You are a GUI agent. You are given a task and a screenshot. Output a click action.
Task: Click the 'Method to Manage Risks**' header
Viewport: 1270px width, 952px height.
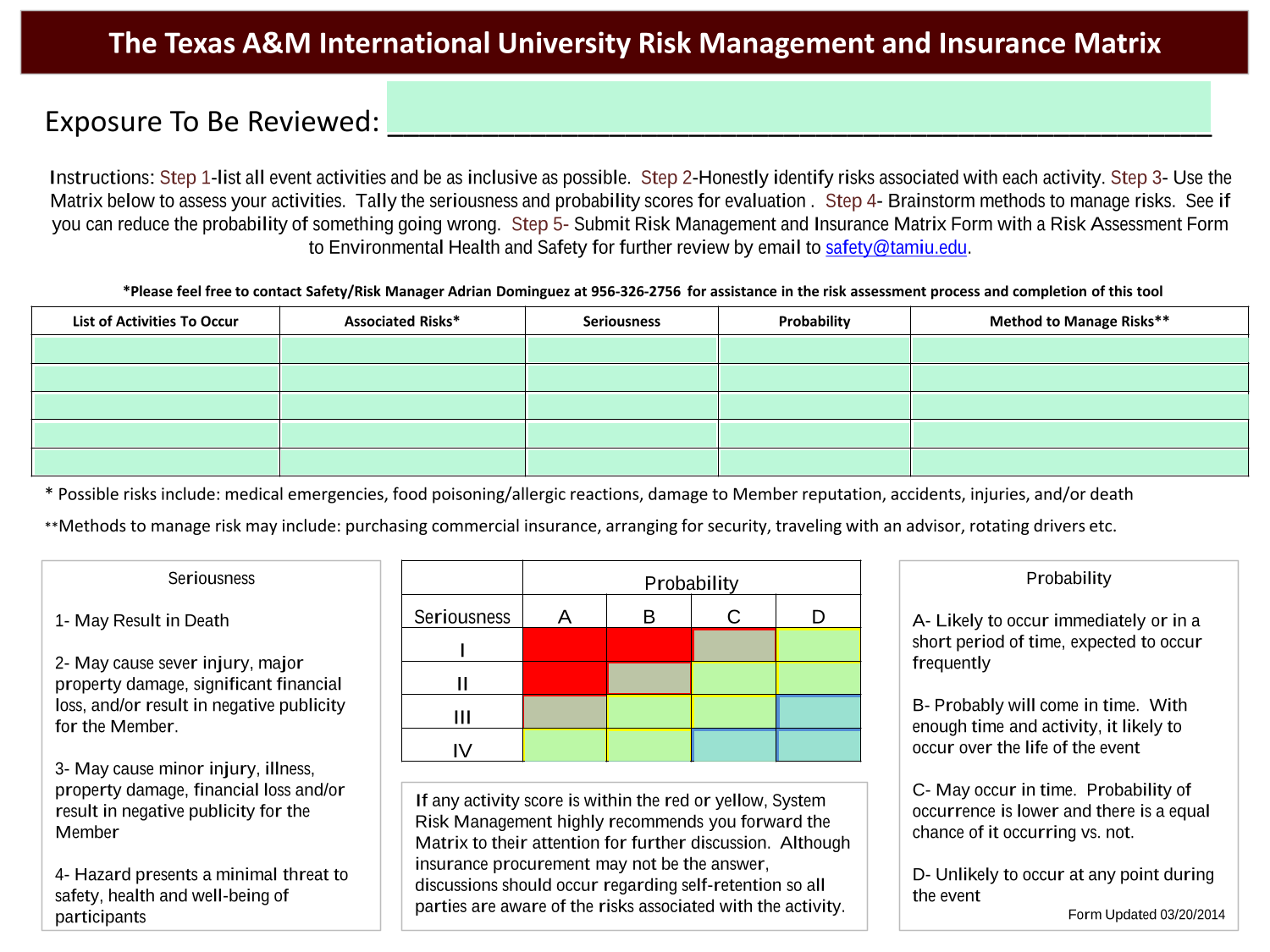[1079, 322]
